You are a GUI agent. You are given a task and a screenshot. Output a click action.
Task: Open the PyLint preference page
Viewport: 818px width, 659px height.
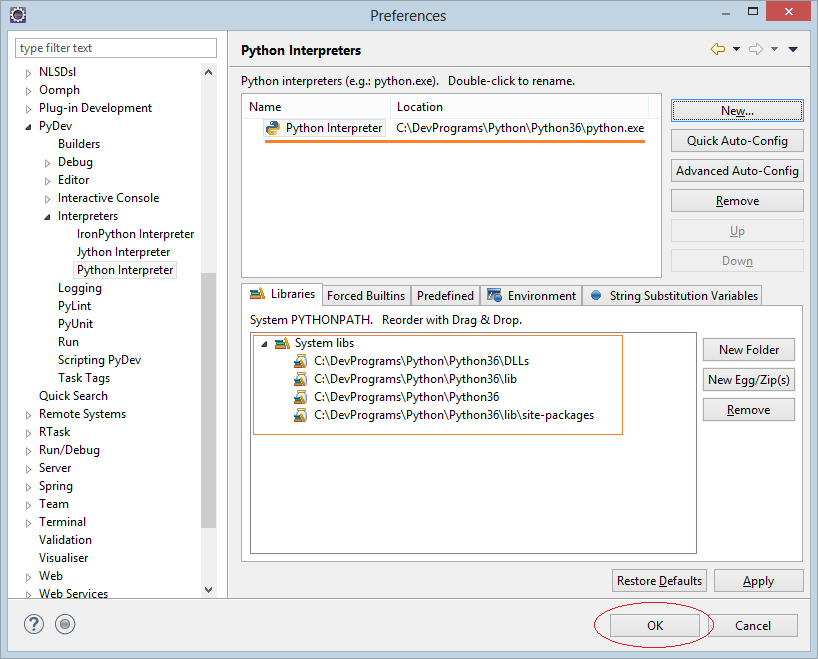tap(75, 306)
